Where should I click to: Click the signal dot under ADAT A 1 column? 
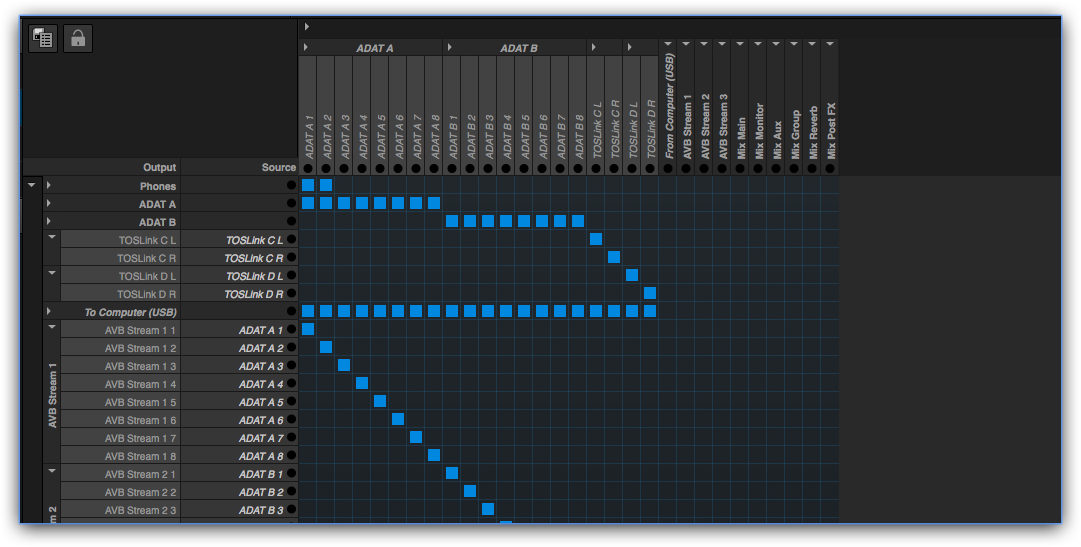pos(308,168)
